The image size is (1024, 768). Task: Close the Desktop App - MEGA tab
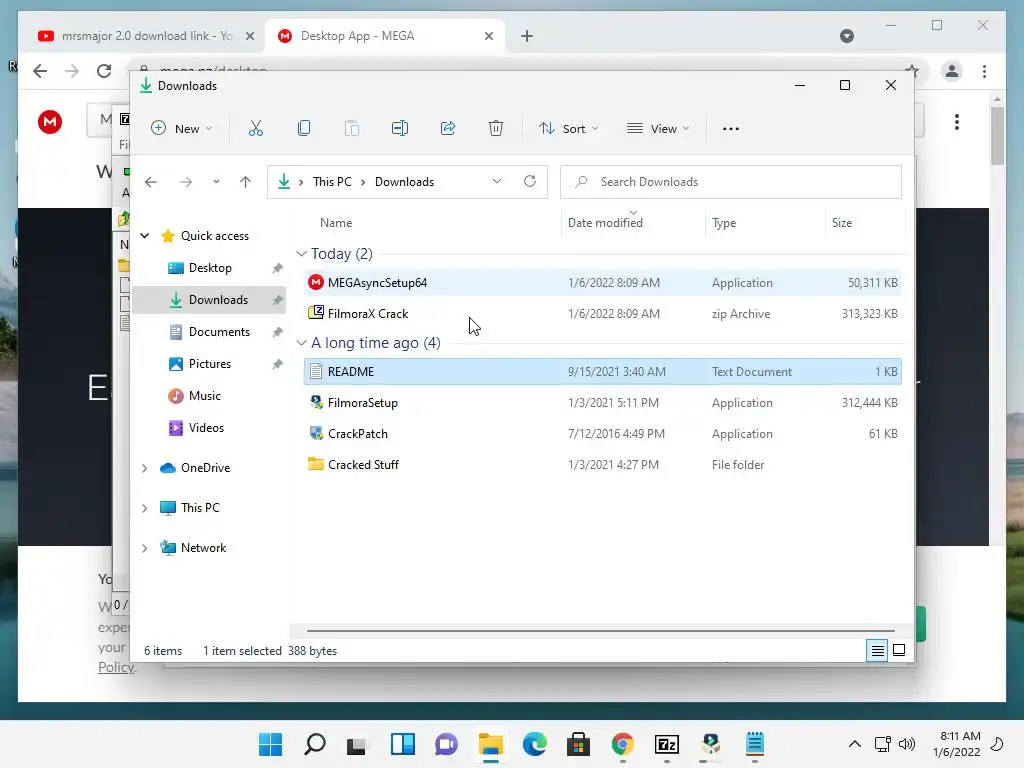coord(488,36)
